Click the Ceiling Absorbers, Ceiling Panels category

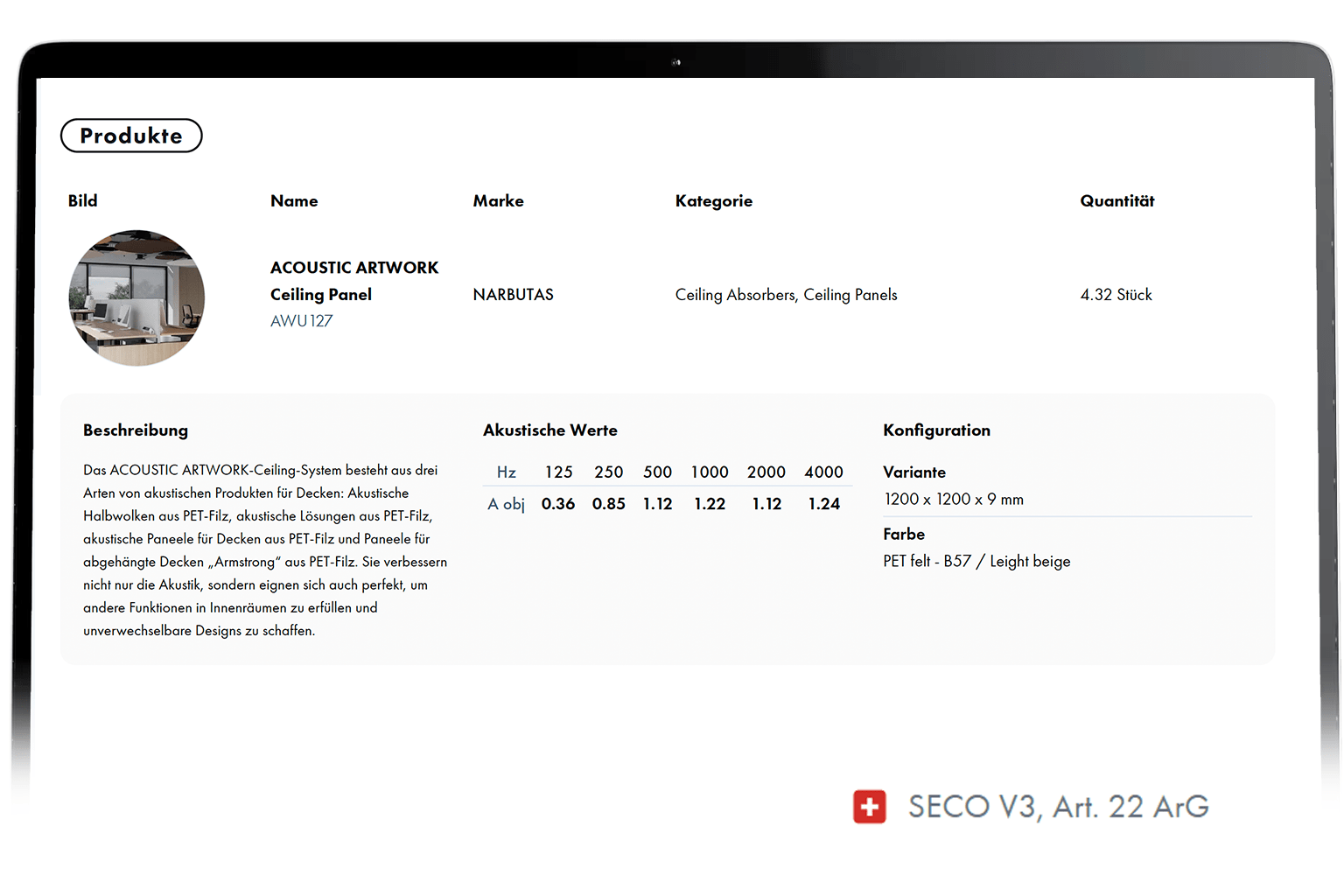(x=786, y=295)
